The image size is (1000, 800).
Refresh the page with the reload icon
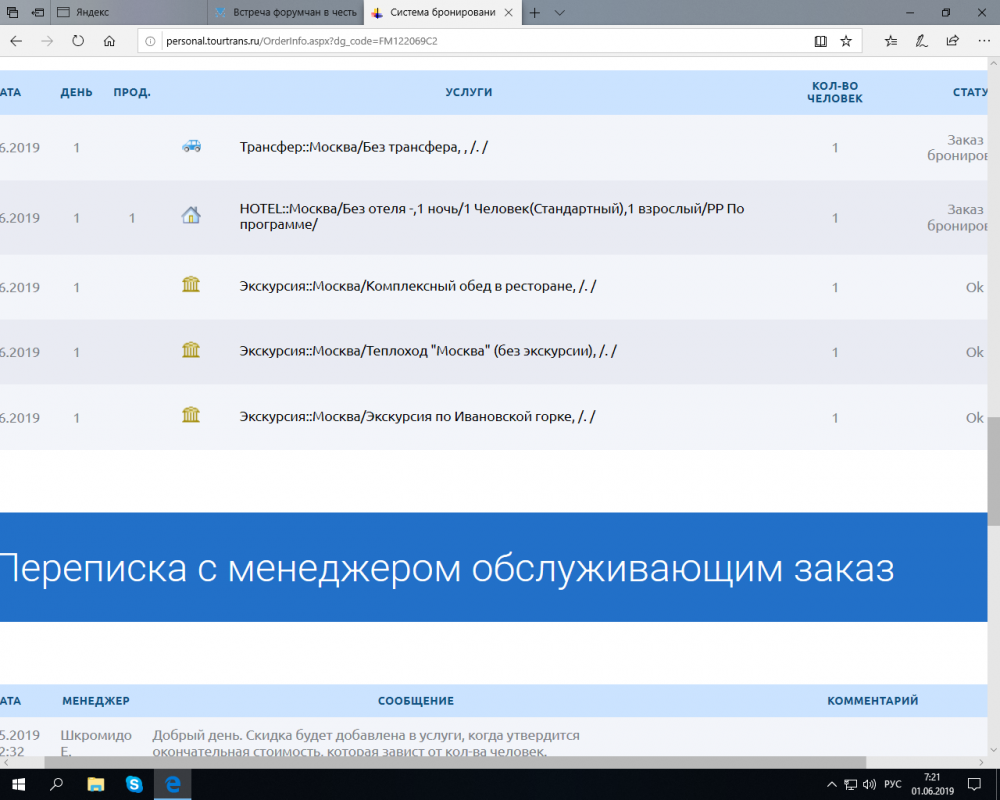point(78,41)
